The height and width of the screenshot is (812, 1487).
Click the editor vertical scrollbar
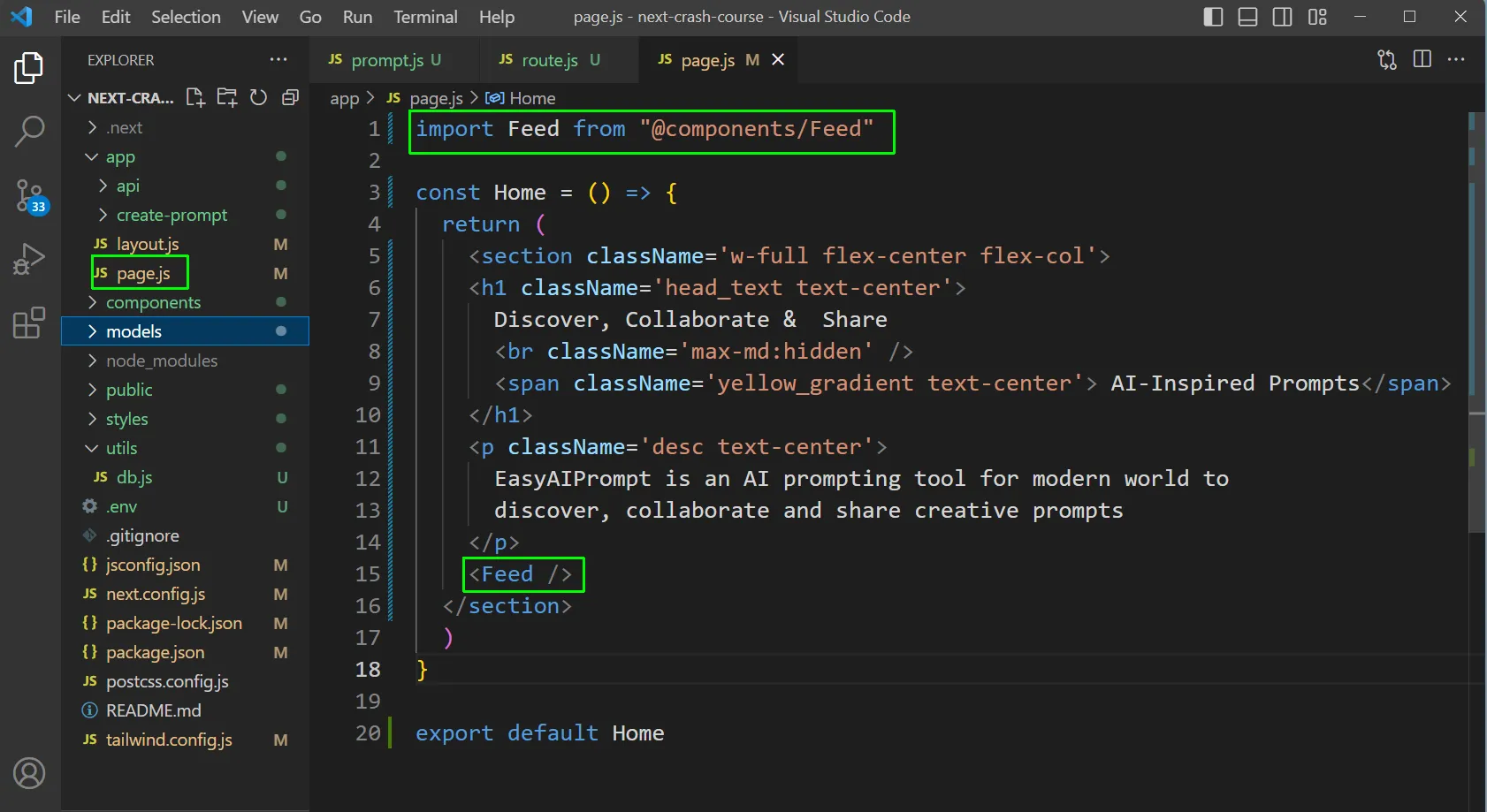(1477, 323)
